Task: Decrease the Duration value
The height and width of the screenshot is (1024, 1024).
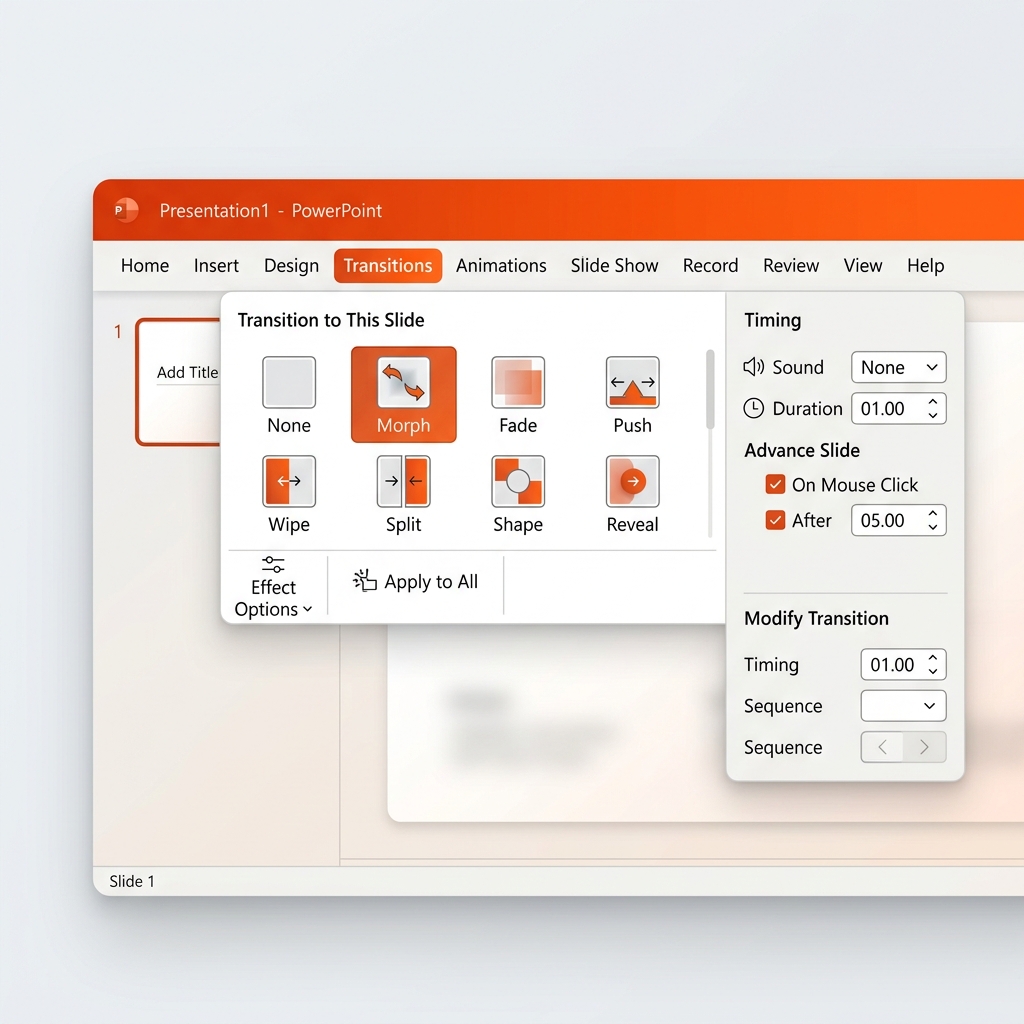Action: click(933, 415)
